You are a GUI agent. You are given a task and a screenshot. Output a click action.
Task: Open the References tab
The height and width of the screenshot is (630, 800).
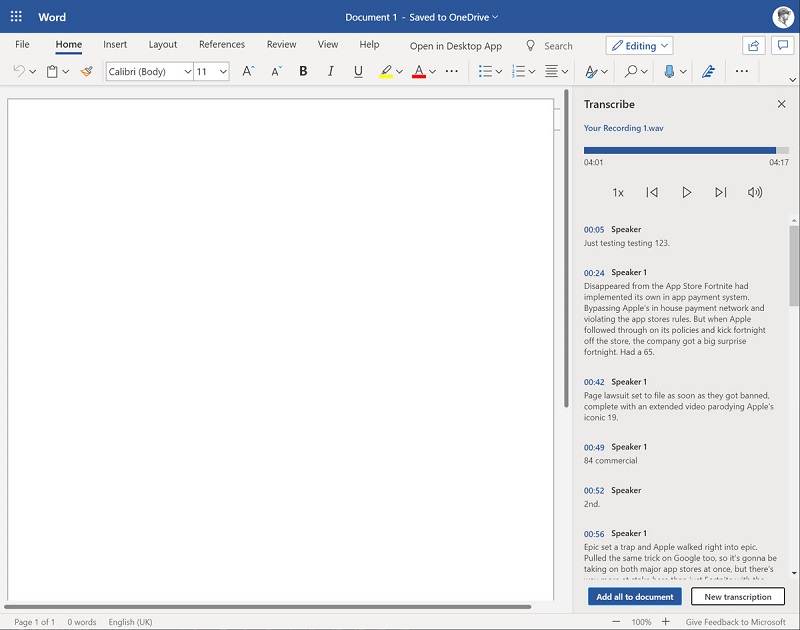[222, 45]
